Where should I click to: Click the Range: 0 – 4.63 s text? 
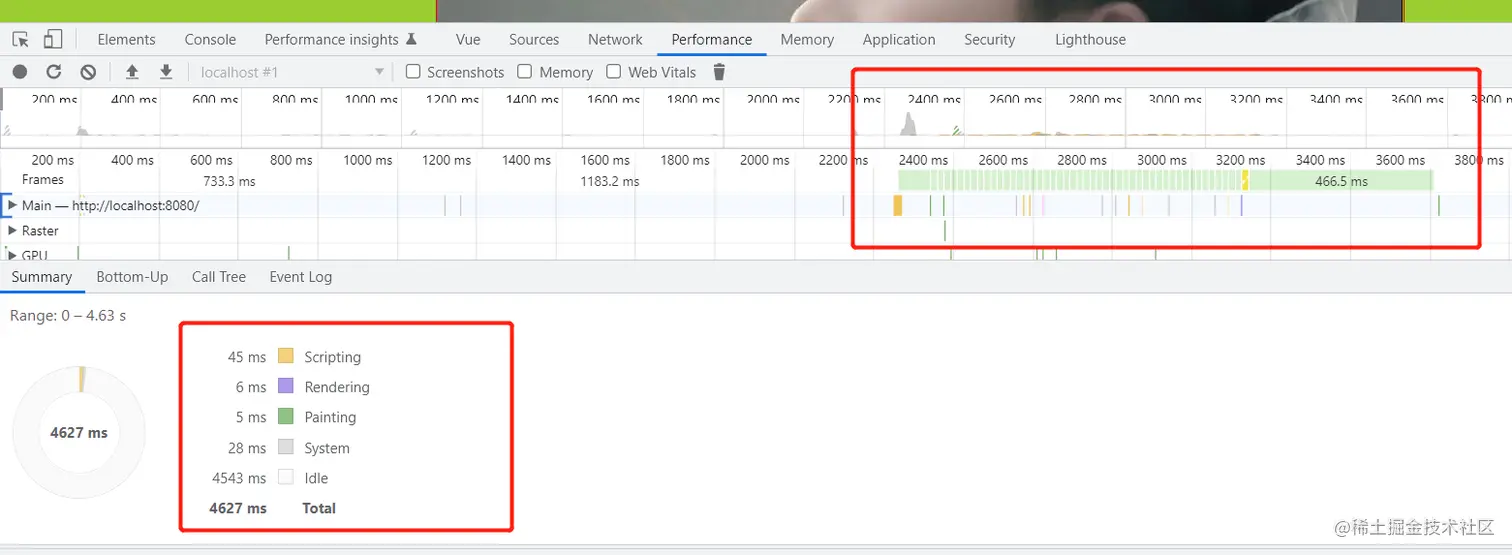(x=68, y=316)
